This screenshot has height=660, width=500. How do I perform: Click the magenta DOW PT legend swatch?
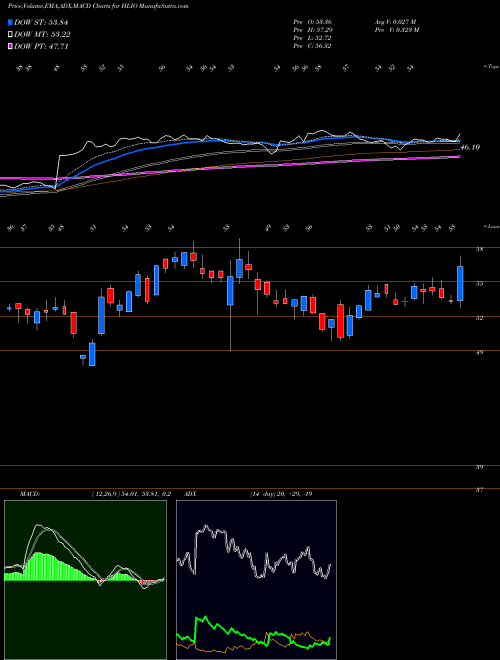[10, 46]
